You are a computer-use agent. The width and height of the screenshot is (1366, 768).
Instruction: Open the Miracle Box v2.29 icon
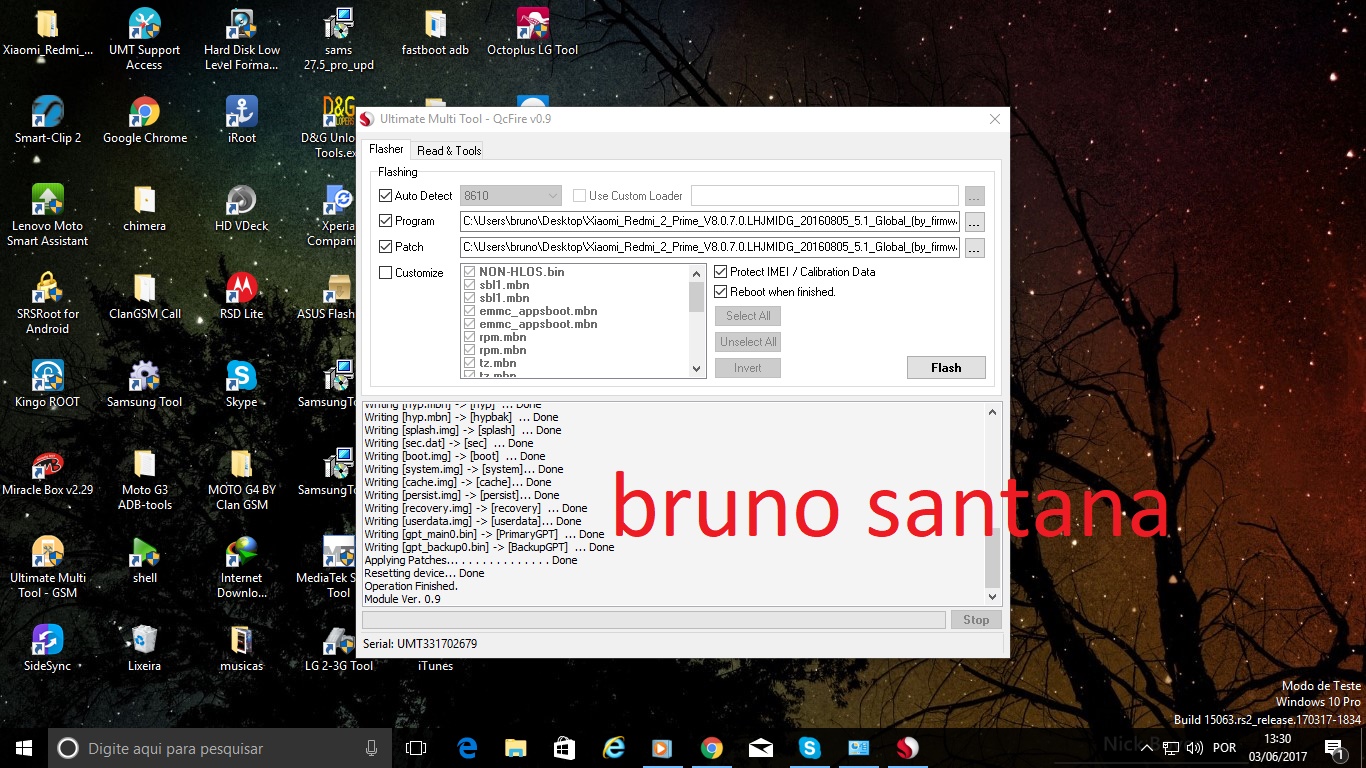pos(48,472)
